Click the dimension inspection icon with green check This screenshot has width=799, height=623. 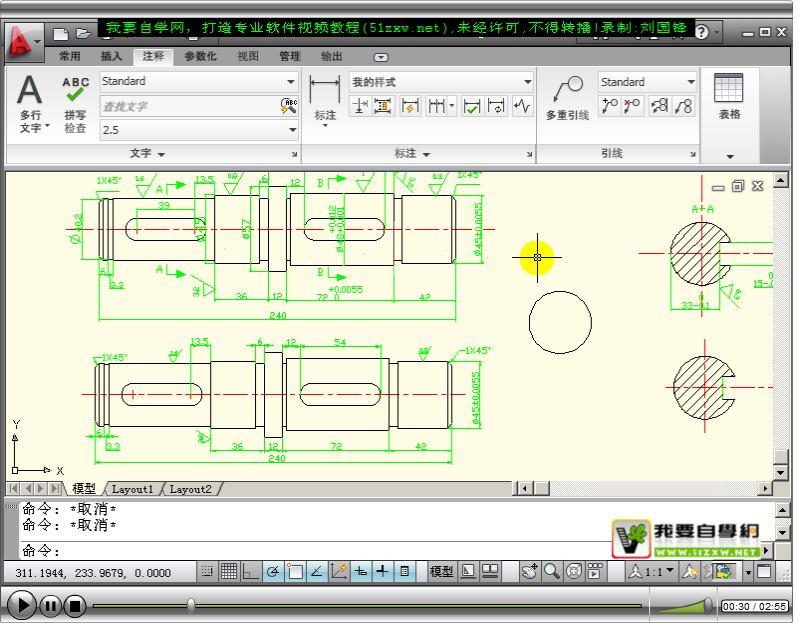[x=472, y=106]
